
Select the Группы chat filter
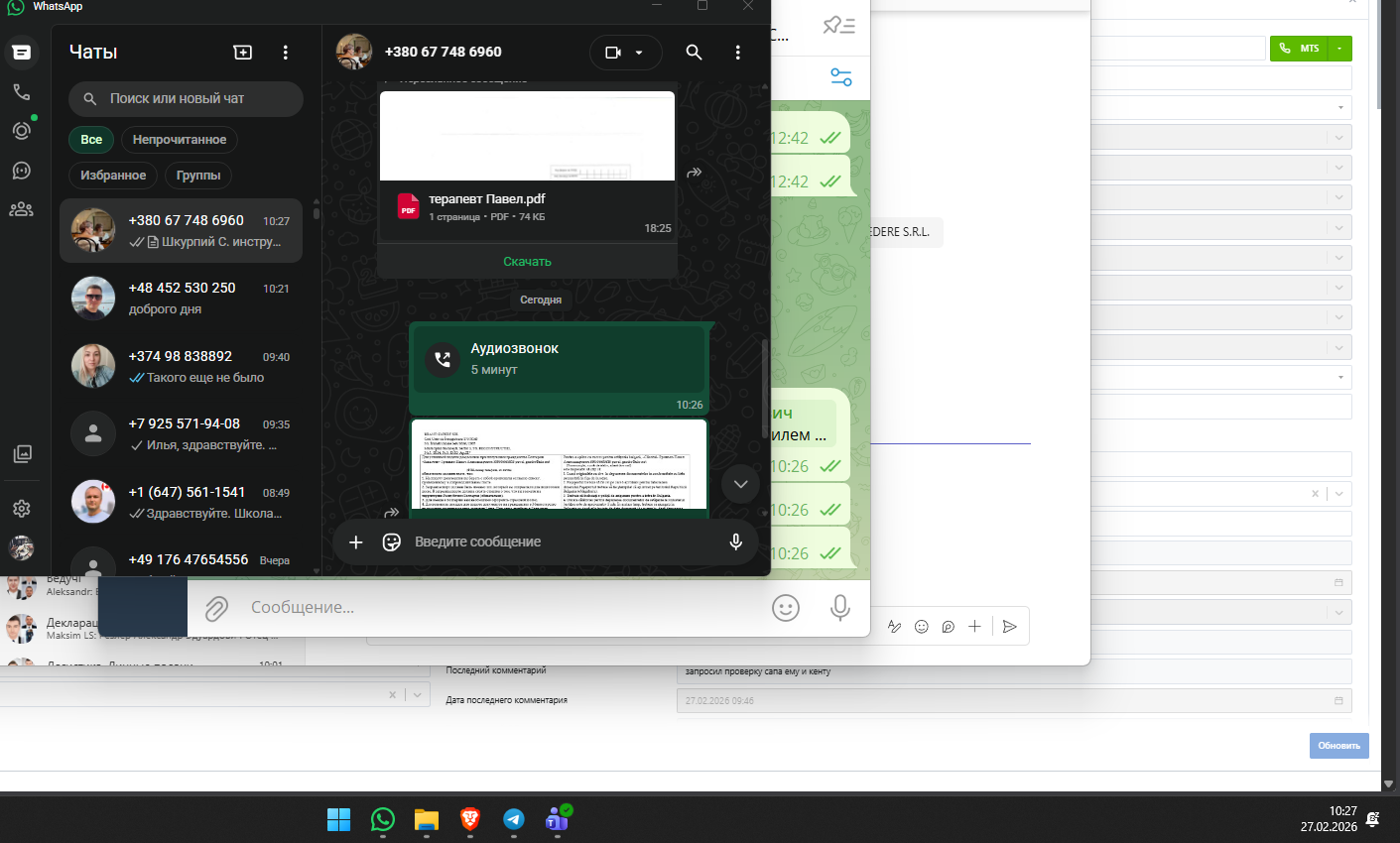(198, 176)
